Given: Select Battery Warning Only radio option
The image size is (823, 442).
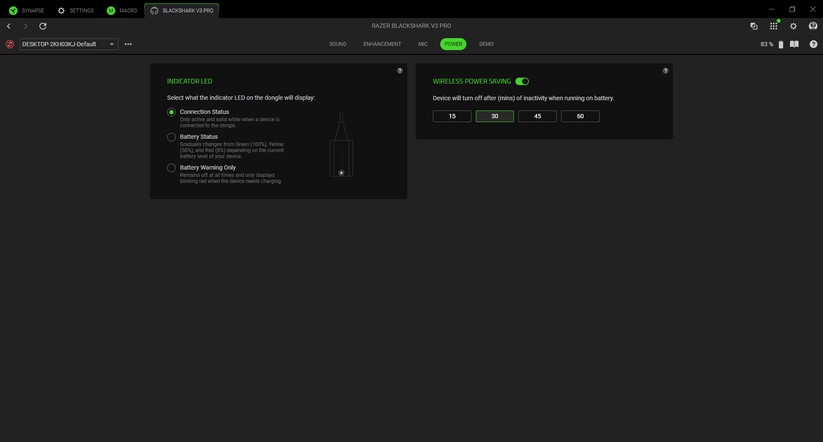Looking at the screenshot, I should [x=171, y=168].
